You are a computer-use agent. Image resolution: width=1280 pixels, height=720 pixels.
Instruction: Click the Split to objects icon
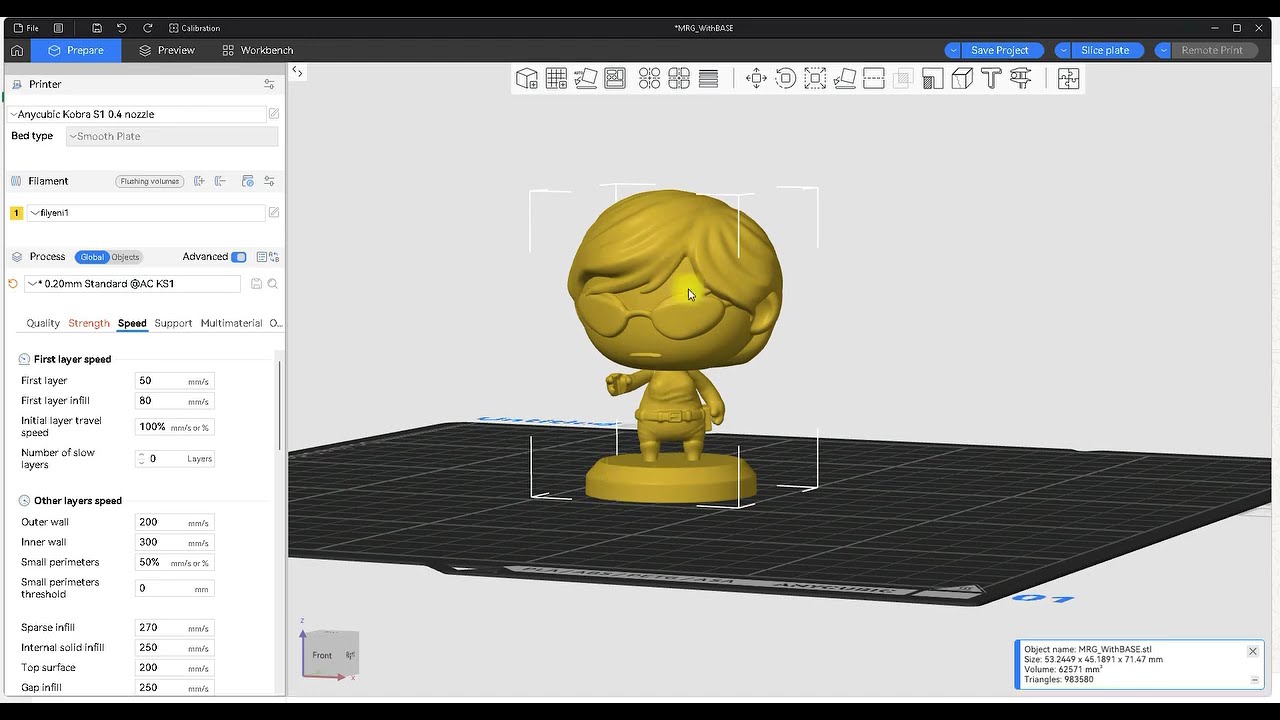click(650, 78)
